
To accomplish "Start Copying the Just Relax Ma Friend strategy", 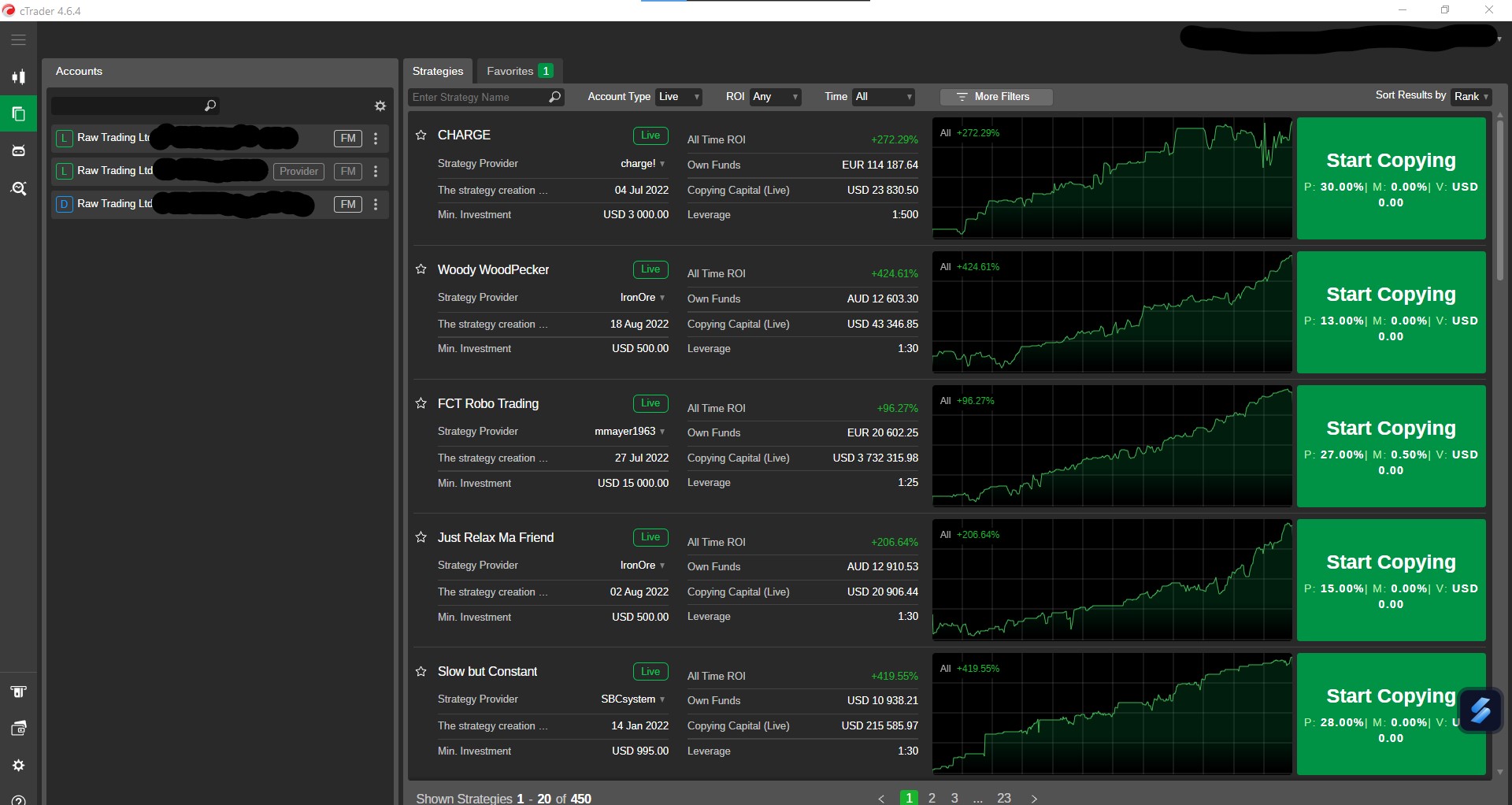I will (x=1391, y=581).
